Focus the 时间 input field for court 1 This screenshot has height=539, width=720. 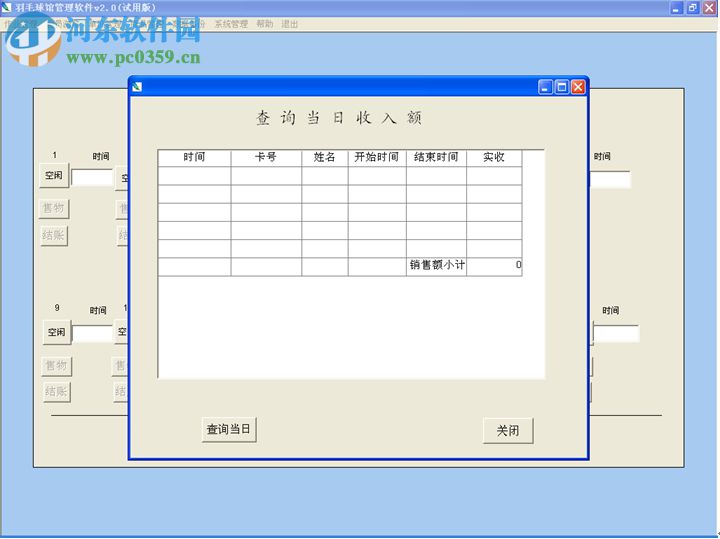(92, 178)
